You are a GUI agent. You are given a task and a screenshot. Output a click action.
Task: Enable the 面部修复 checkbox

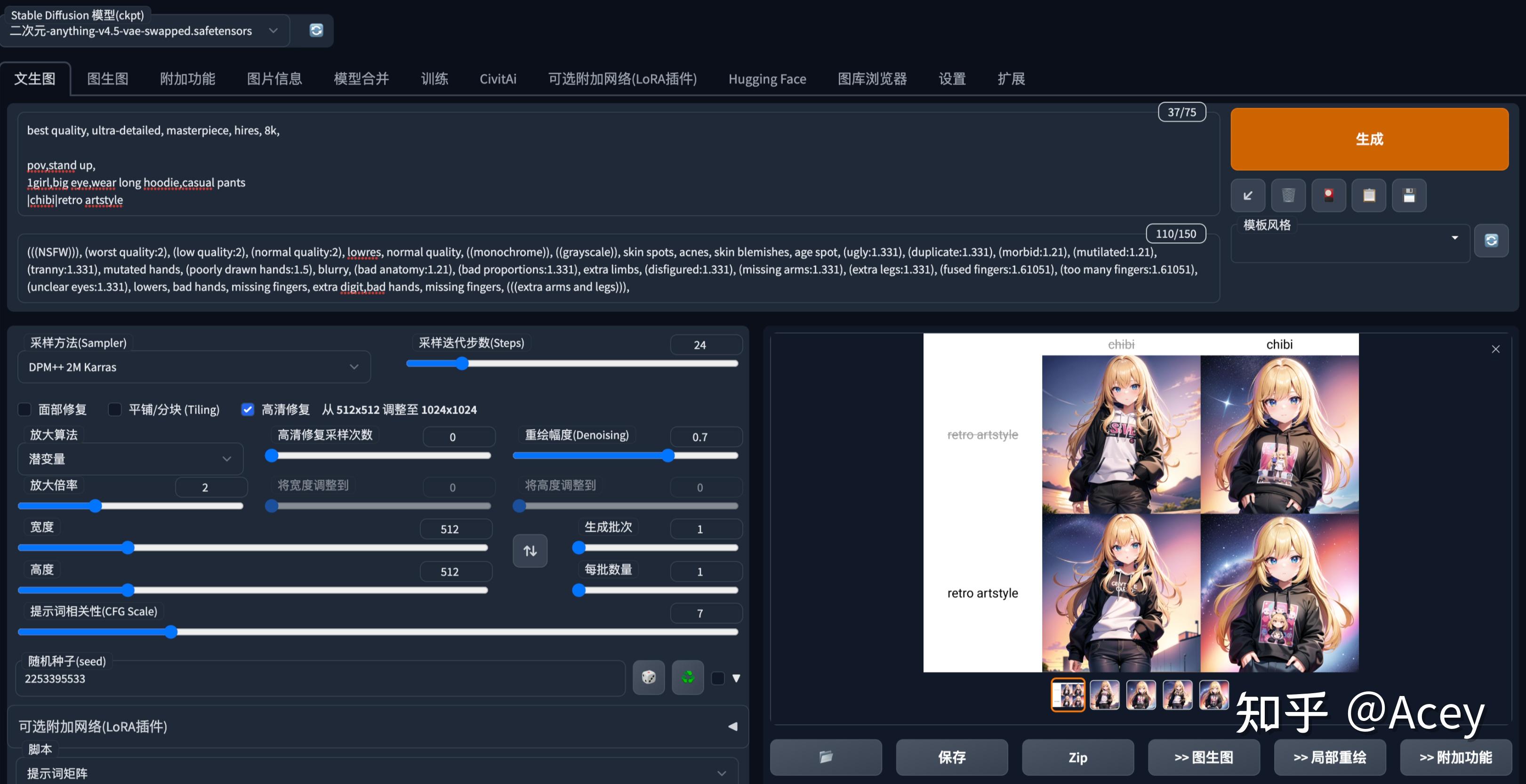click(25, 409)
